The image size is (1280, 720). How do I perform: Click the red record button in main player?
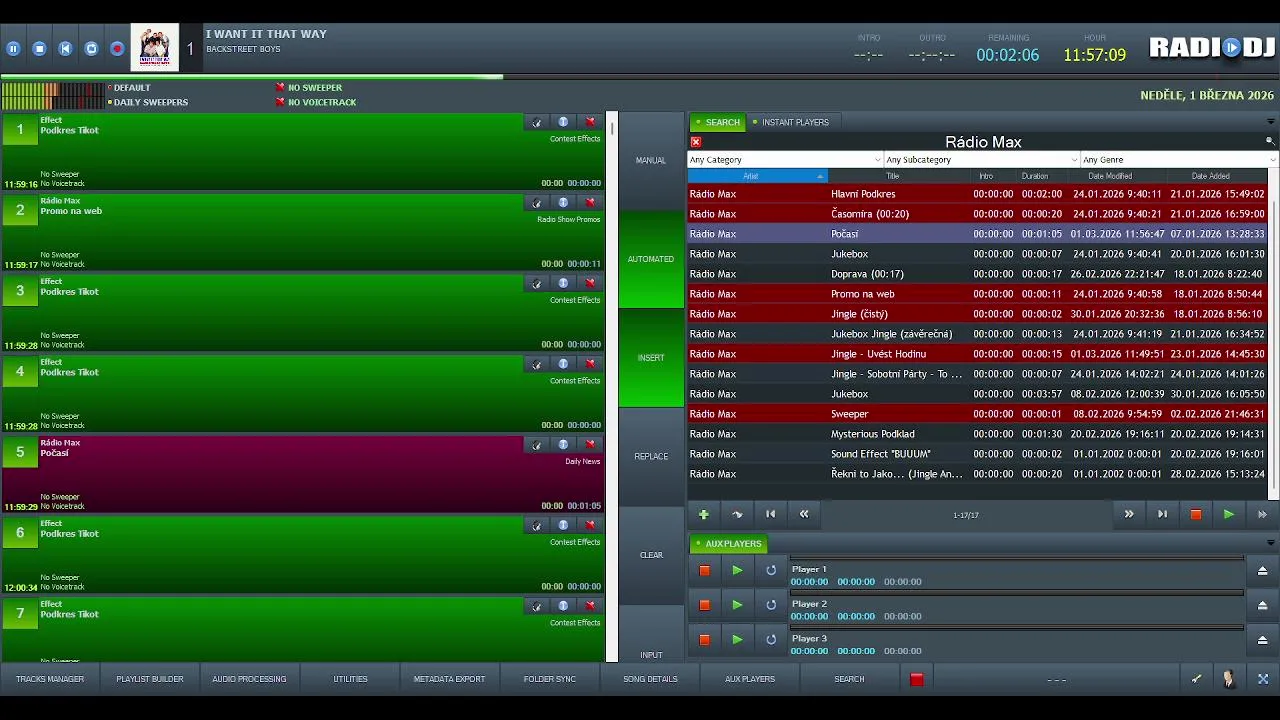[x=117, y=48]
